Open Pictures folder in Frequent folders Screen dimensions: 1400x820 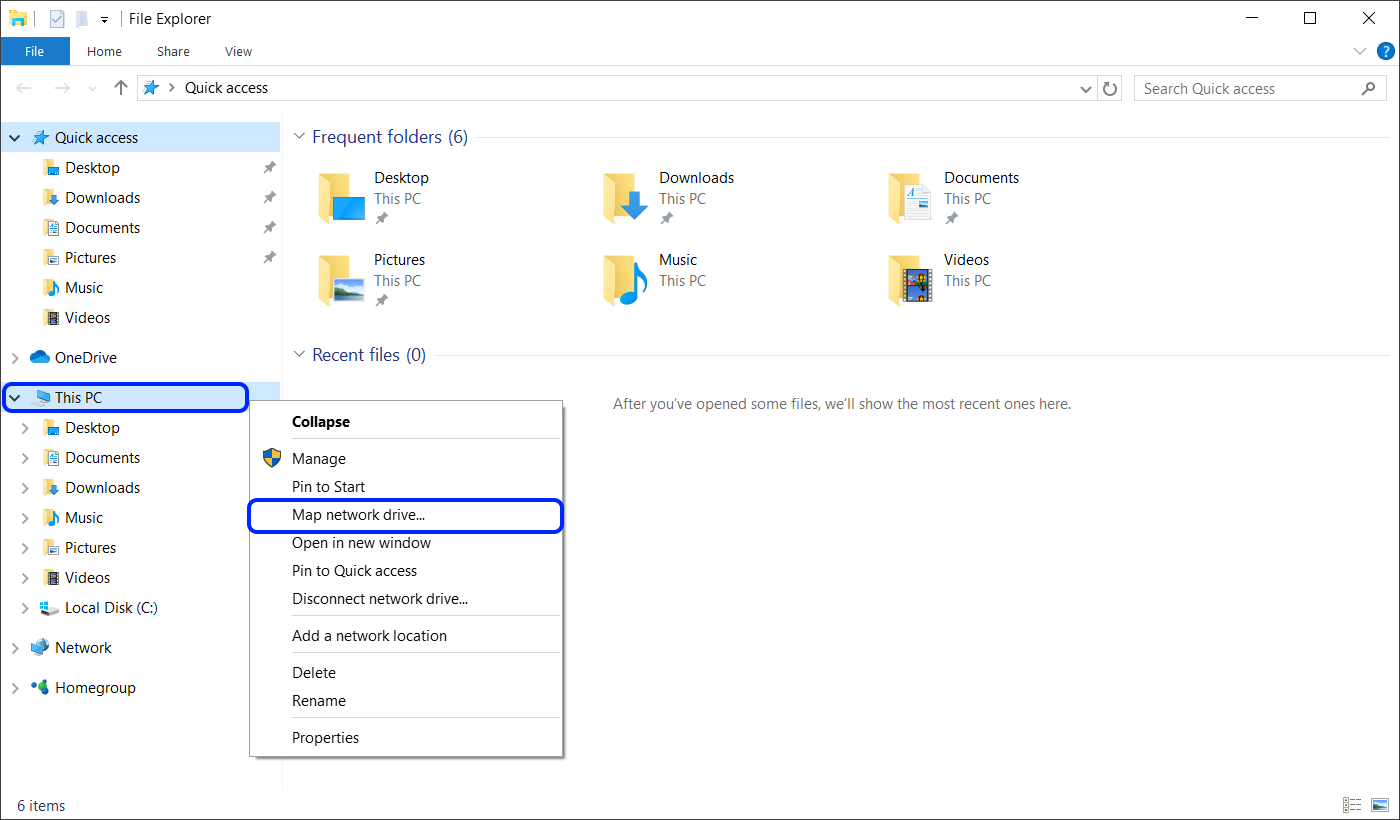pyautogui.click(x=372, y=280)
